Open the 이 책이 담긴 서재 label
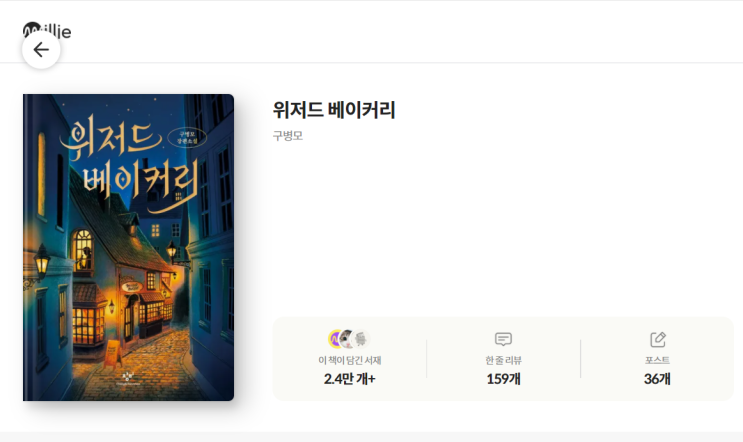Screen dimensions: 743x442 [x=350, y=361]
